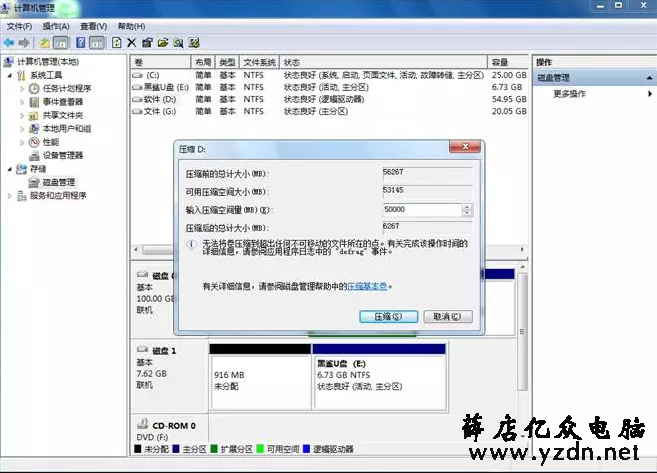Click the Properties icon in toolbar
Image resolution: width=657 pixels, height=473 pixels.
click(147, 43)
